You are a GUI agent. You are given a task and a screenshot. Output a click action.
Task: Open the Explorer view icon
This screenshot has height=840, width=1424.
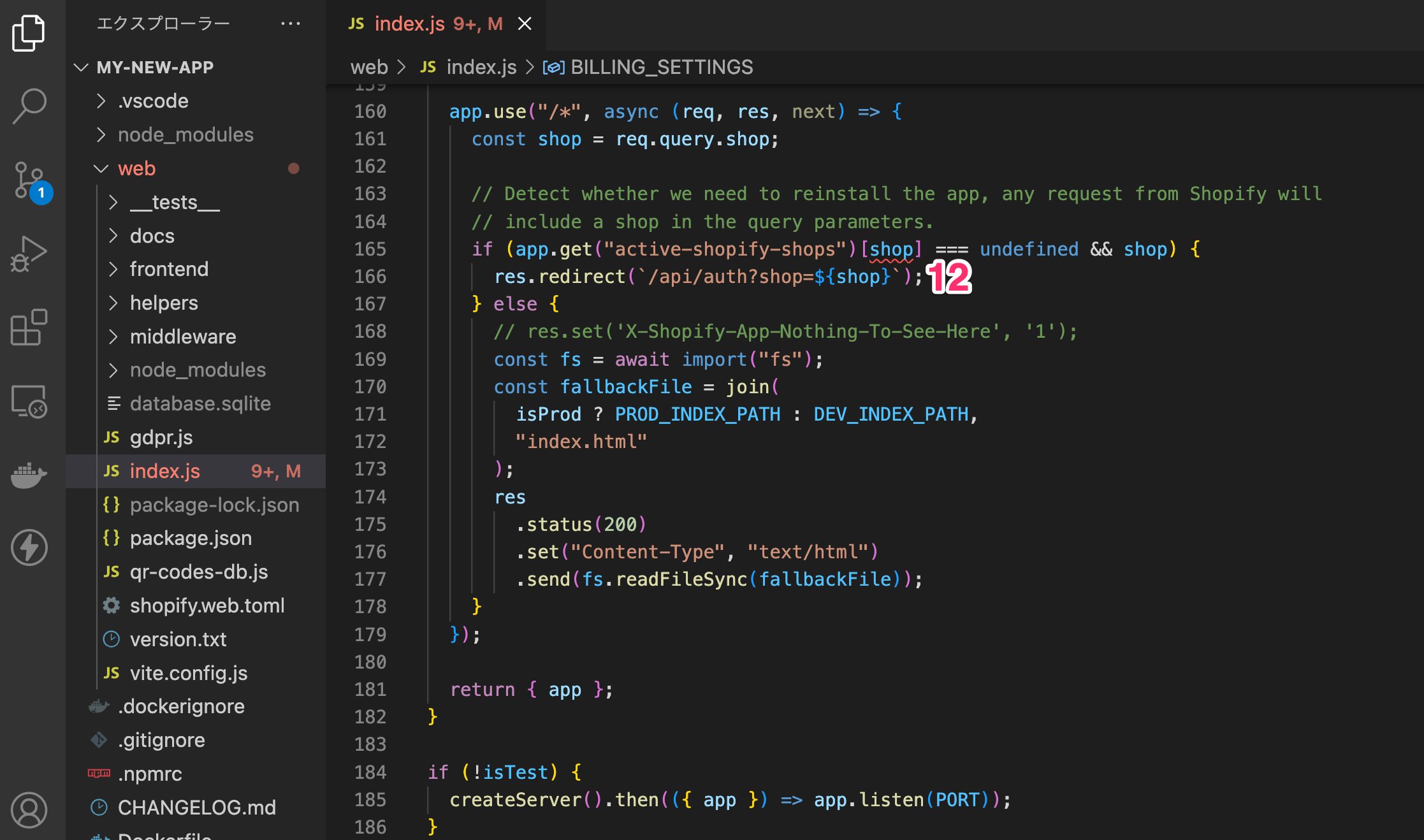tap(29, 33)
